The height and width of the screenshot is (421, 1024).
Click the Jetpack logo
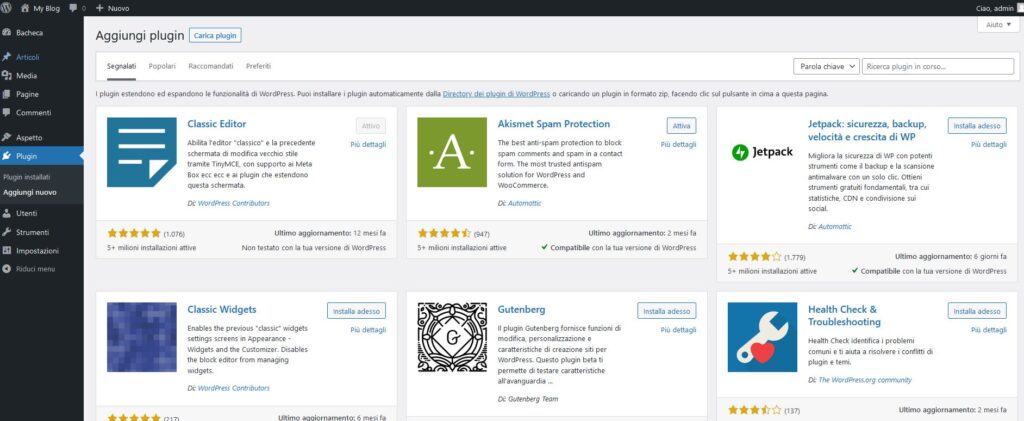click(x=762, y=152)
